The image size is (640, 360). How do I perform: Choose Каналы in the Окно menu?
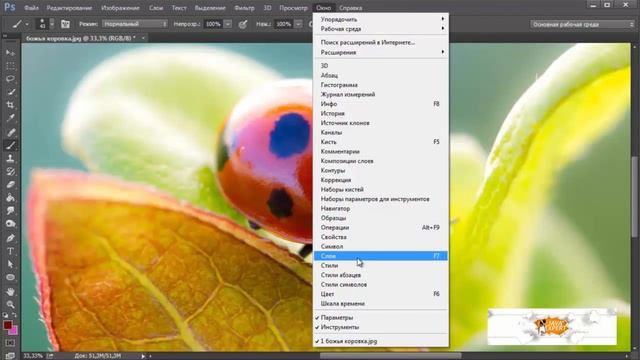click(380, 132)
